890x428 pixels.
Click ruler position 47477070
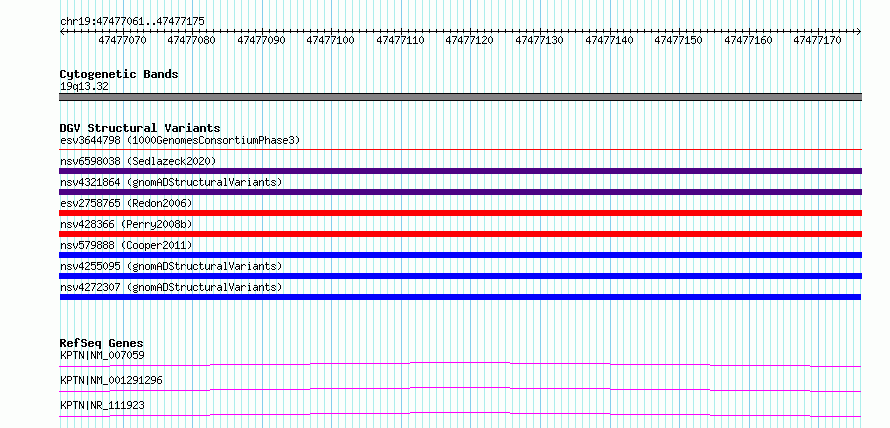click(122, 40)
